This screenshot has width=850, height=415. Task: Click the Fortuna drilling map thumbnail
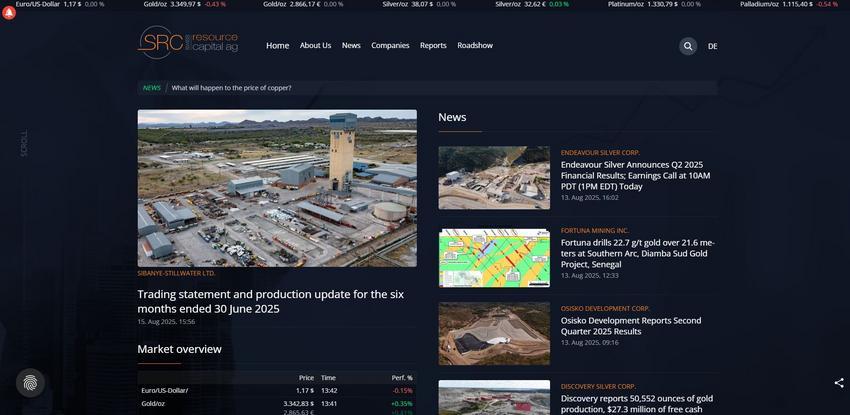point(494,257)
